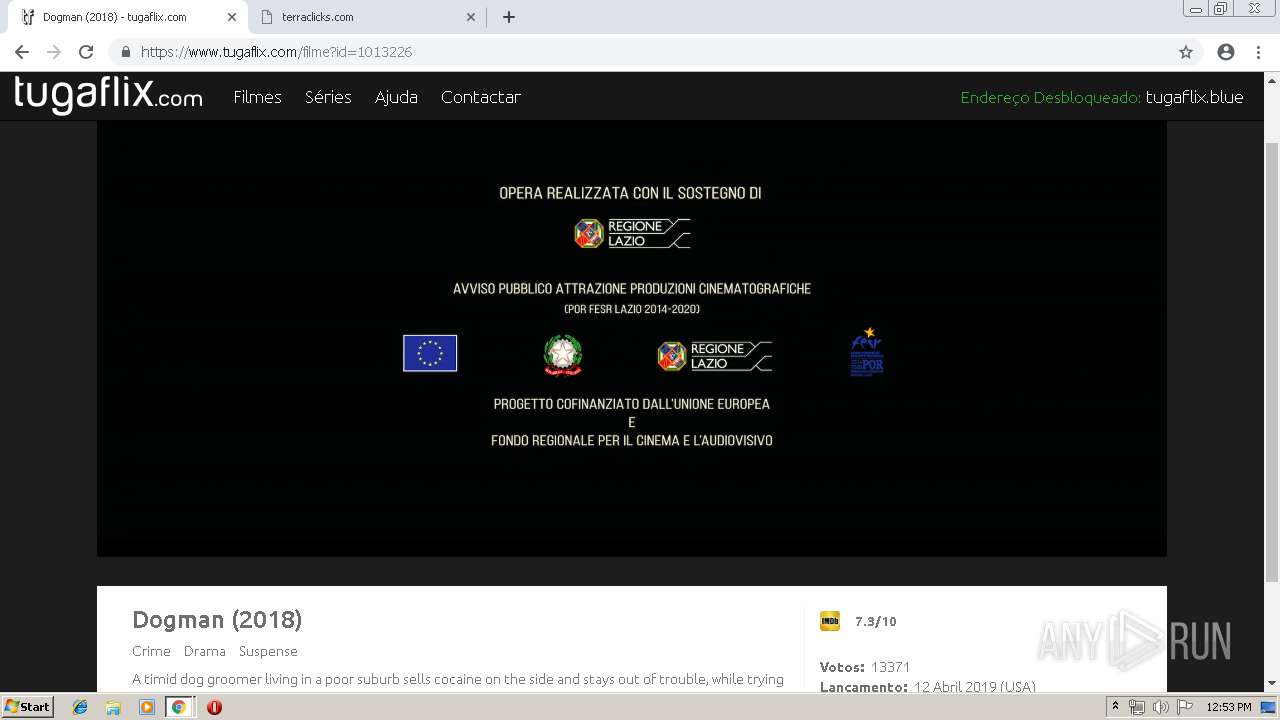
Task: View site security lock info
Action: pos(126,52)
